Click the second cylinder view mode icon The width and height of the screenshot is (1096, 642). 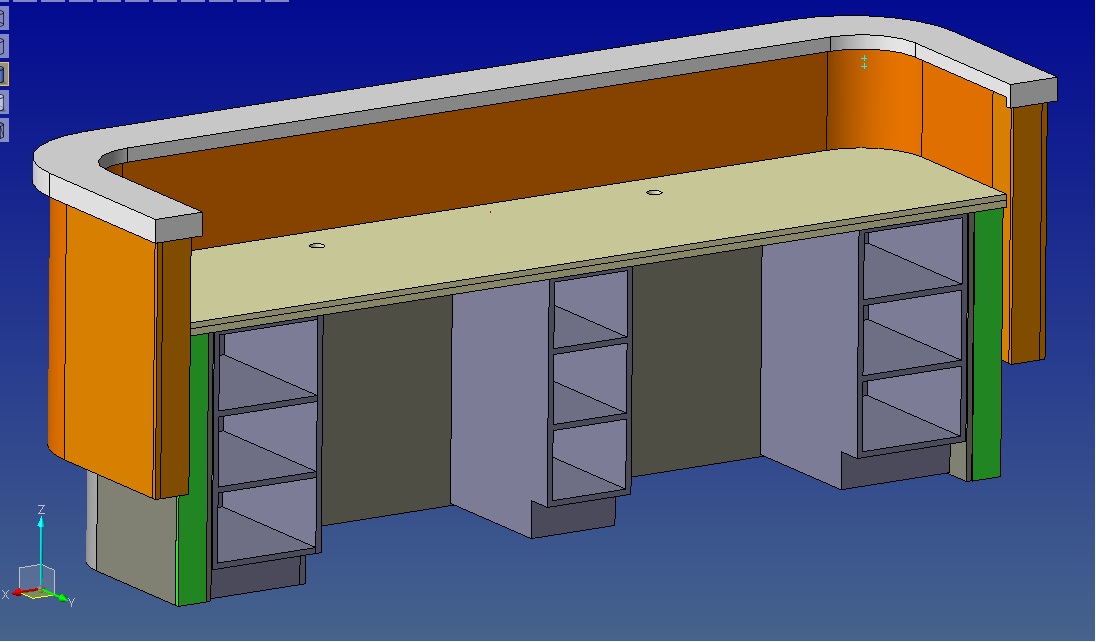click(x=3, y=45)
